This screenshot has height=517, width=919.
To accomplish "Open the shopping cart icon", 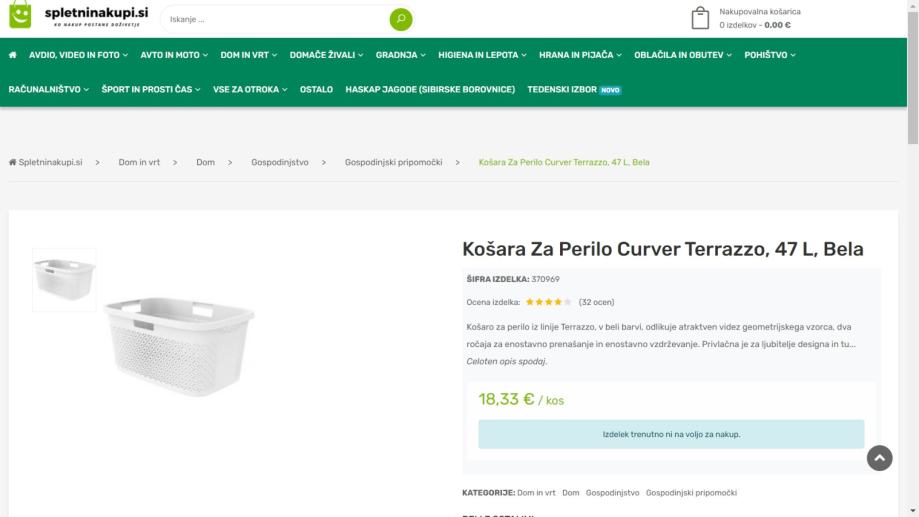I will 700,18.
